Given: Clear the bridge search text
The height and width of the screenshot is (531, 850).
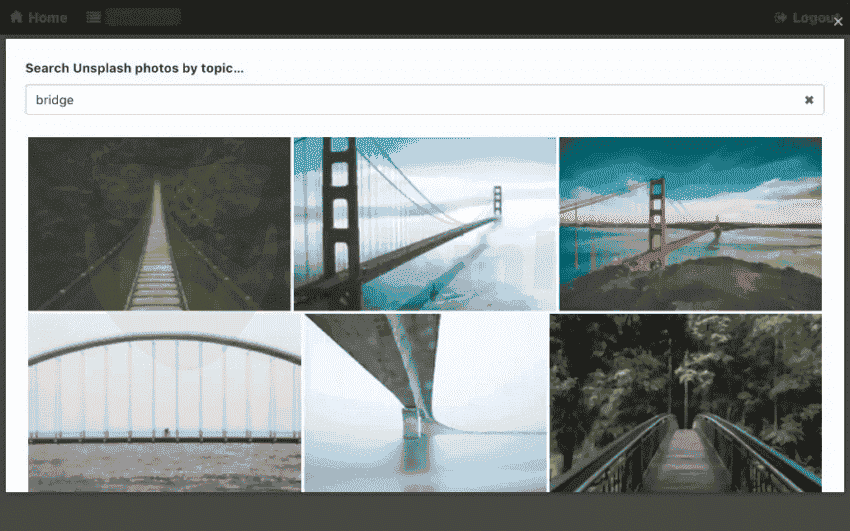Looking at the screenshot, I should coord(809,100).
